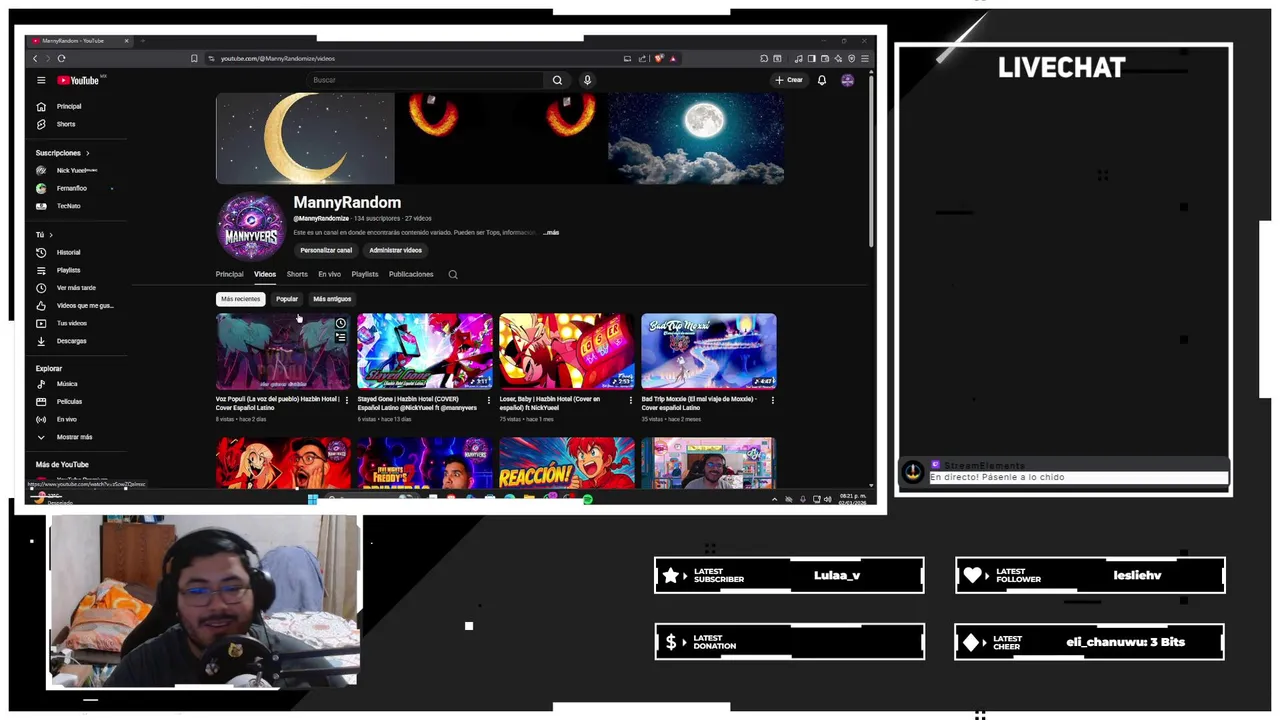Screen dimensions: 1280x720
Task: Click the Buscar search field
Action: 427,80
